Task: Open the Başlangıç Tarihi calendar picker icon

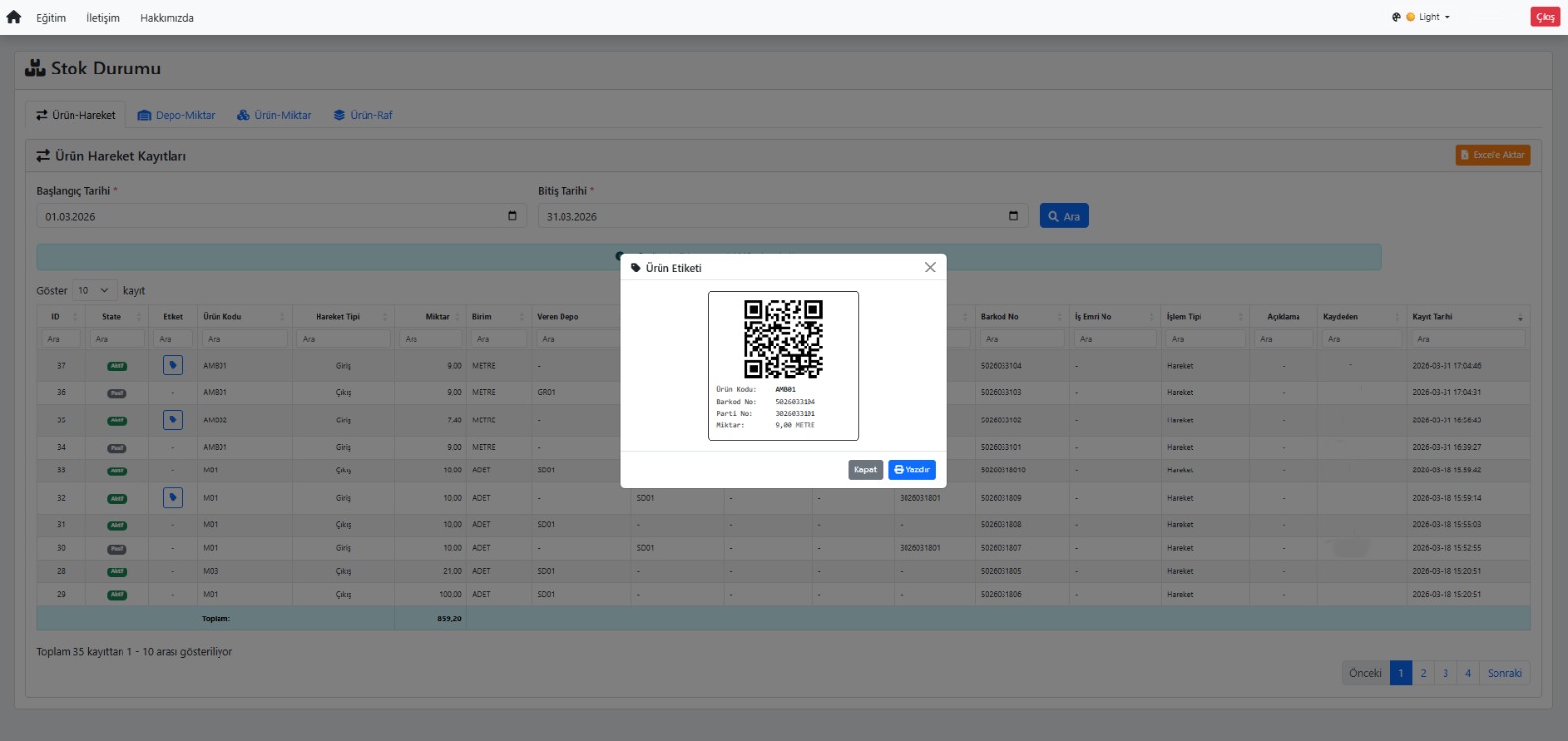Action: point(512,216)
